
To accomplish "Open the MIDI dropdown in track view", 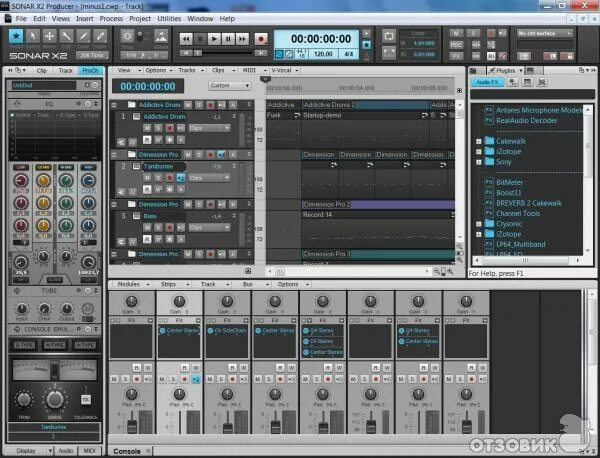I will tap(254, 70).
